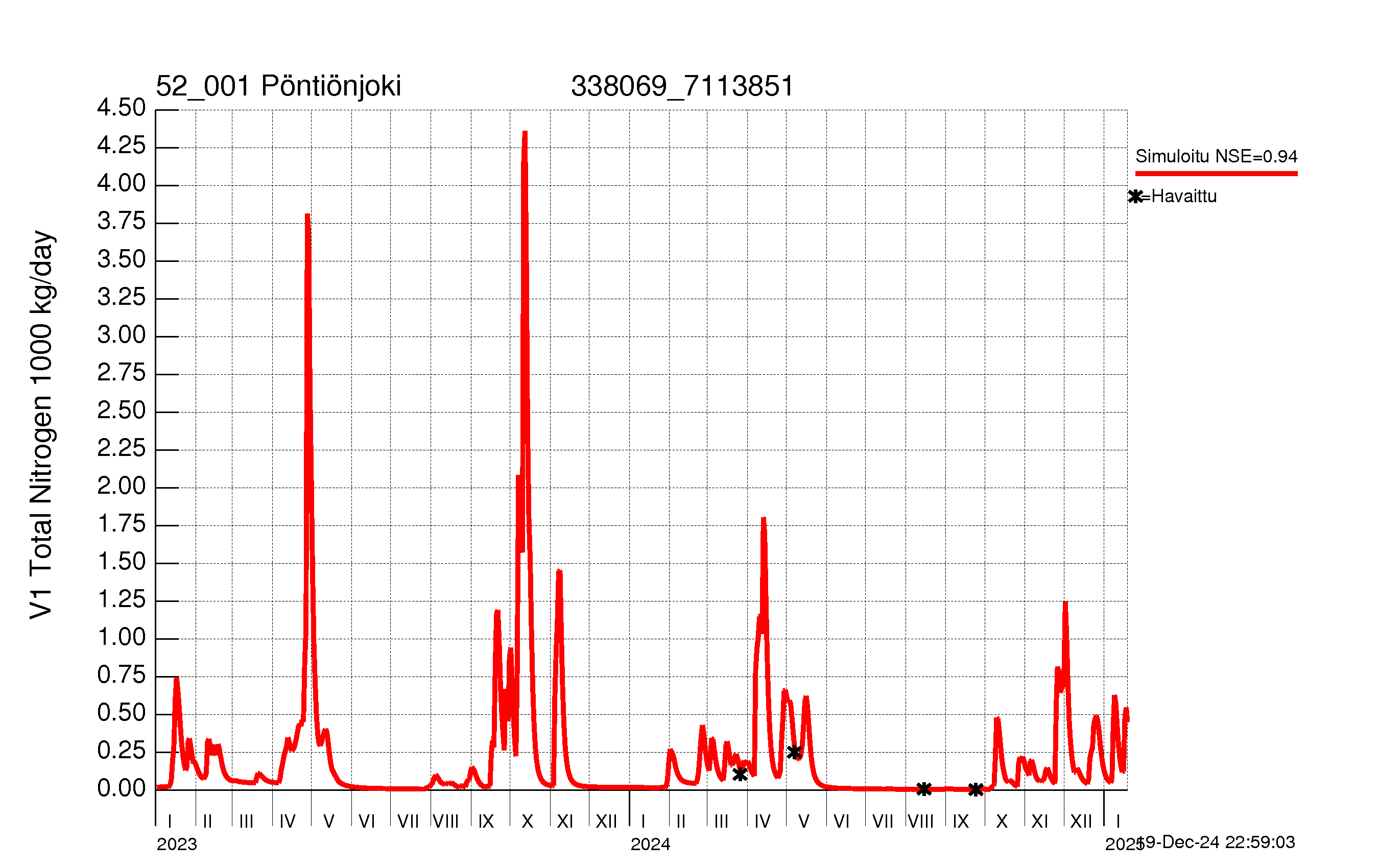Click the month label V under 2023
This screenshot has height=868, width=1379.
329,822
